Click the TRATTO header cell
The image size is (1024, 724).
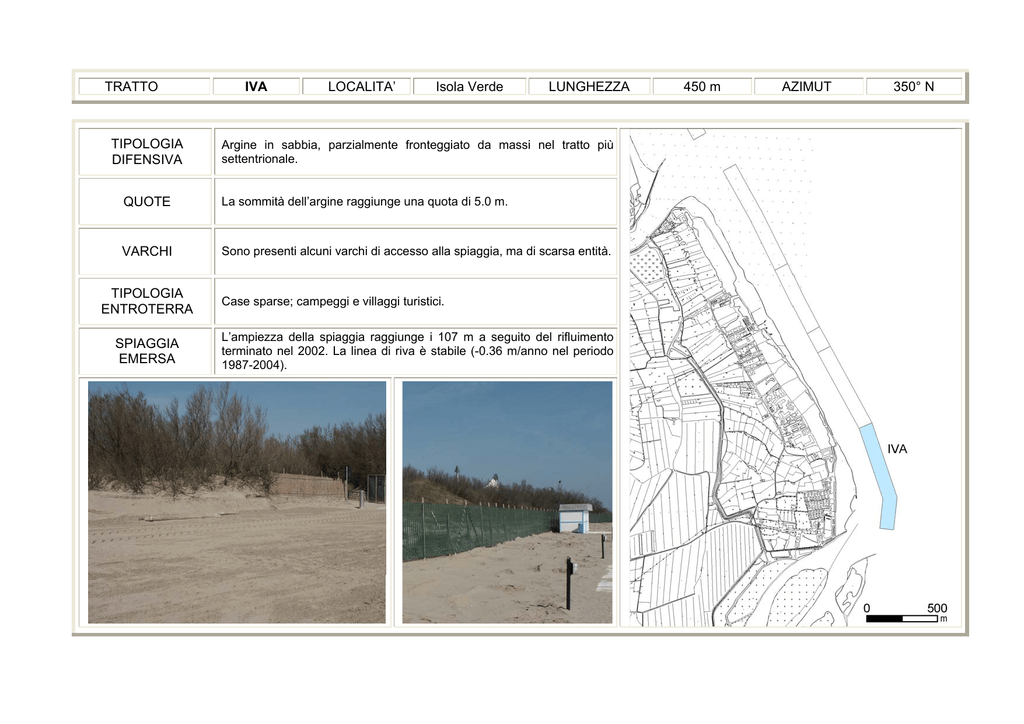point(144,86)
